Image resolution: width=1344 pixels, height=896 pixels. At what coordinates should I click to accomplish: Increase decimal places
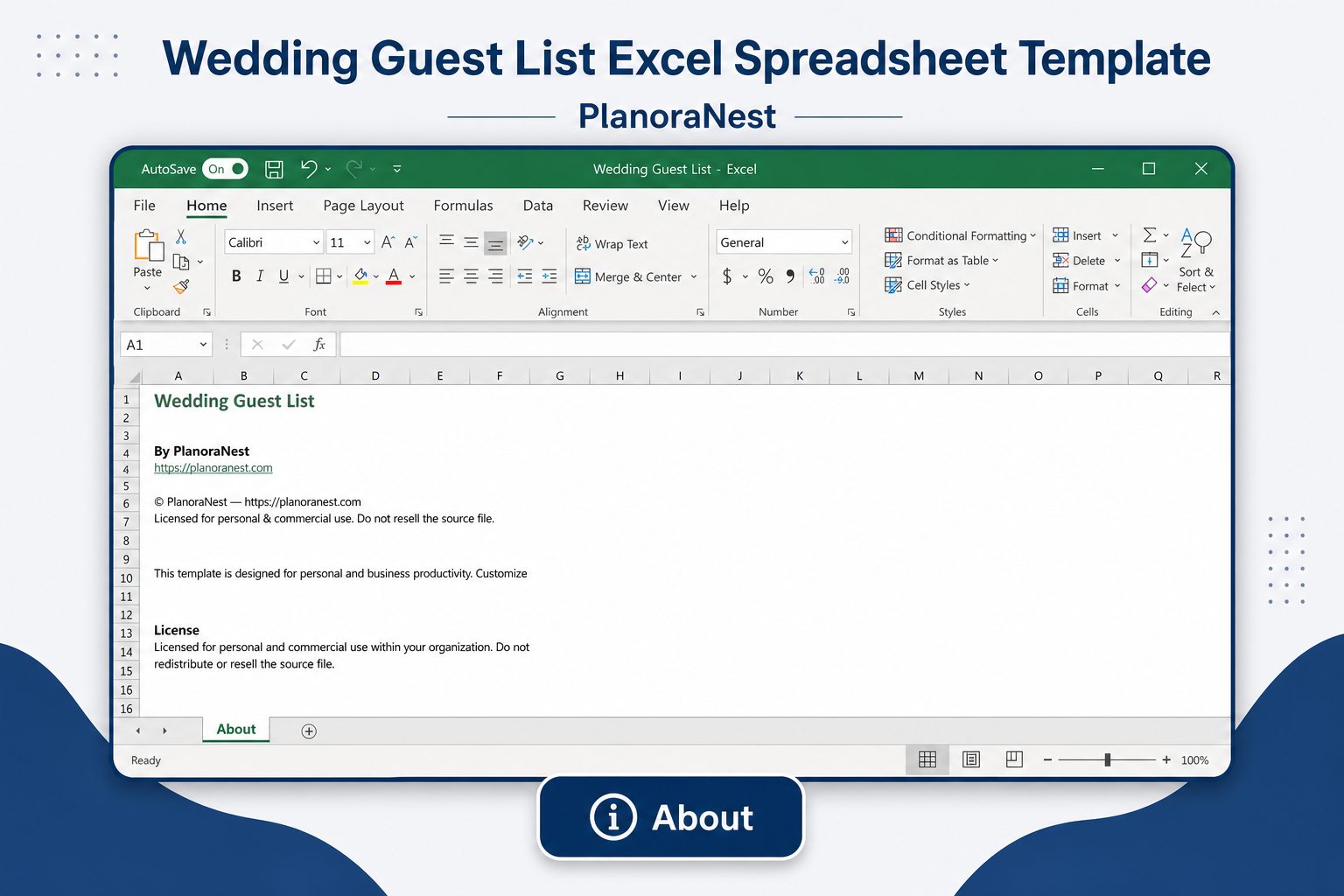pos(817,276)
